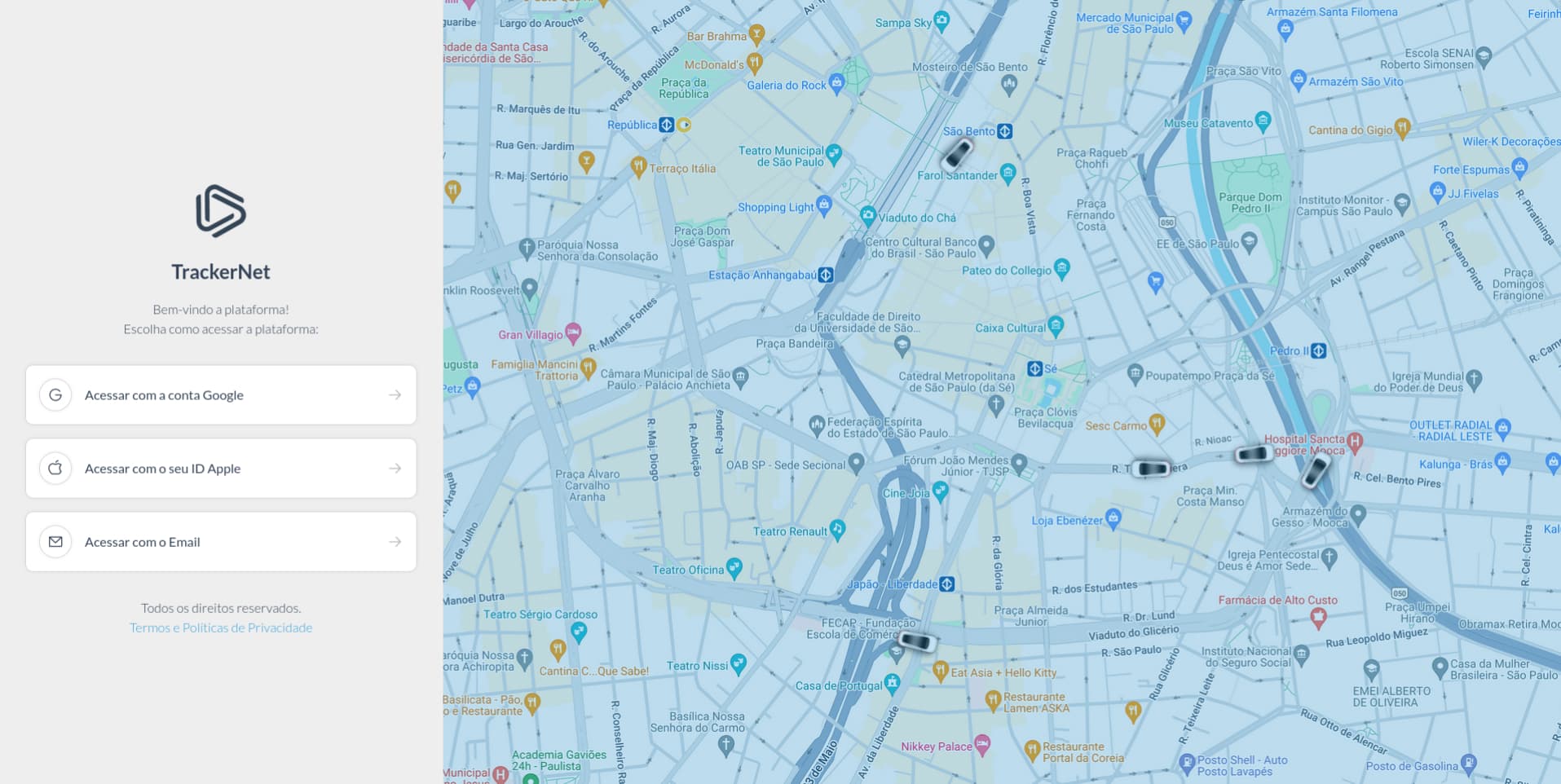Choose 'Acessar com o seu ID Apple'

pyautogui.click(x=221, y=469)
